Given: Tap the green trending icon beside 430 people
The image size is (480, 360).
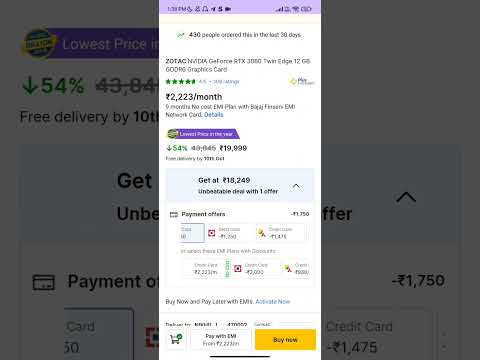Looking at the screenshot, I should pyautogui.click(x=181, y=35).
